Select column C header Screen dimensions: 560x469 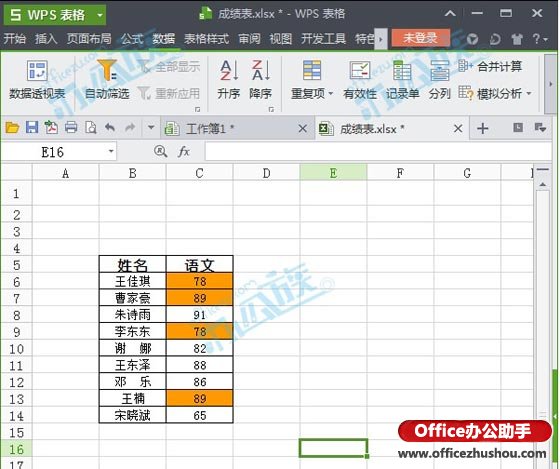(199, 173)
